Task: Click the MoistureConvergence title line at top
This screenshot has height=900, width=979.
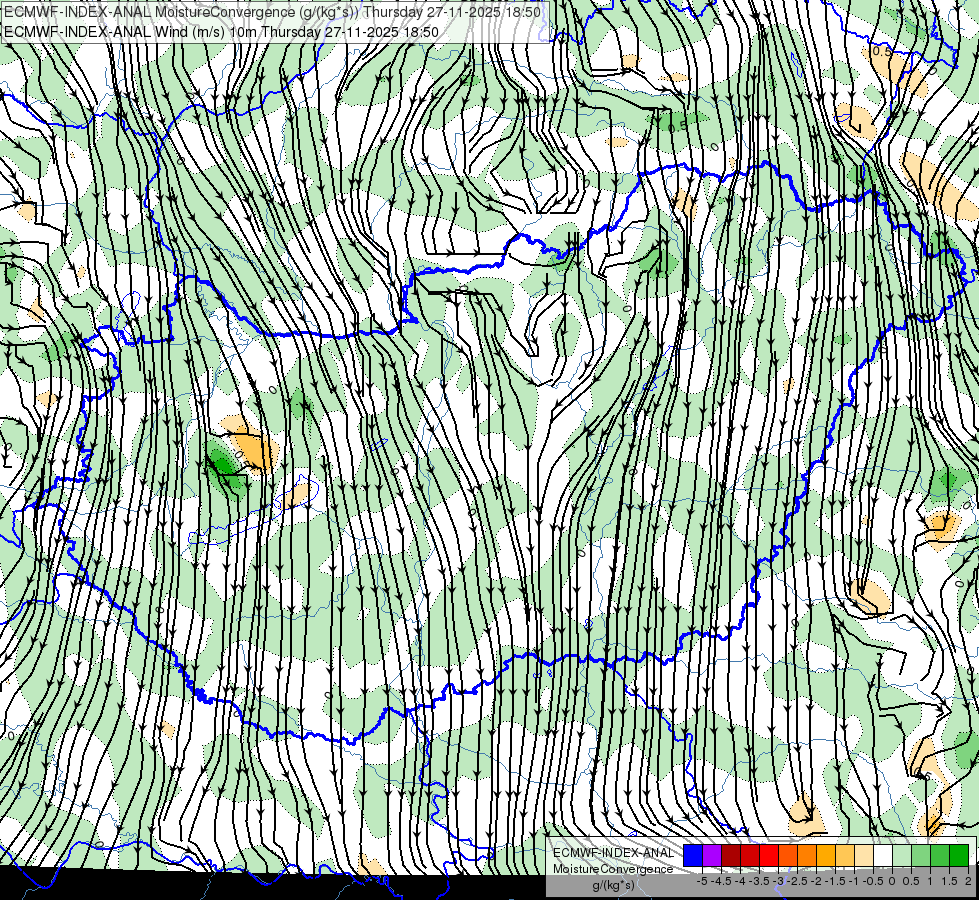Action: pyautogui.click(x=272, y=11)
